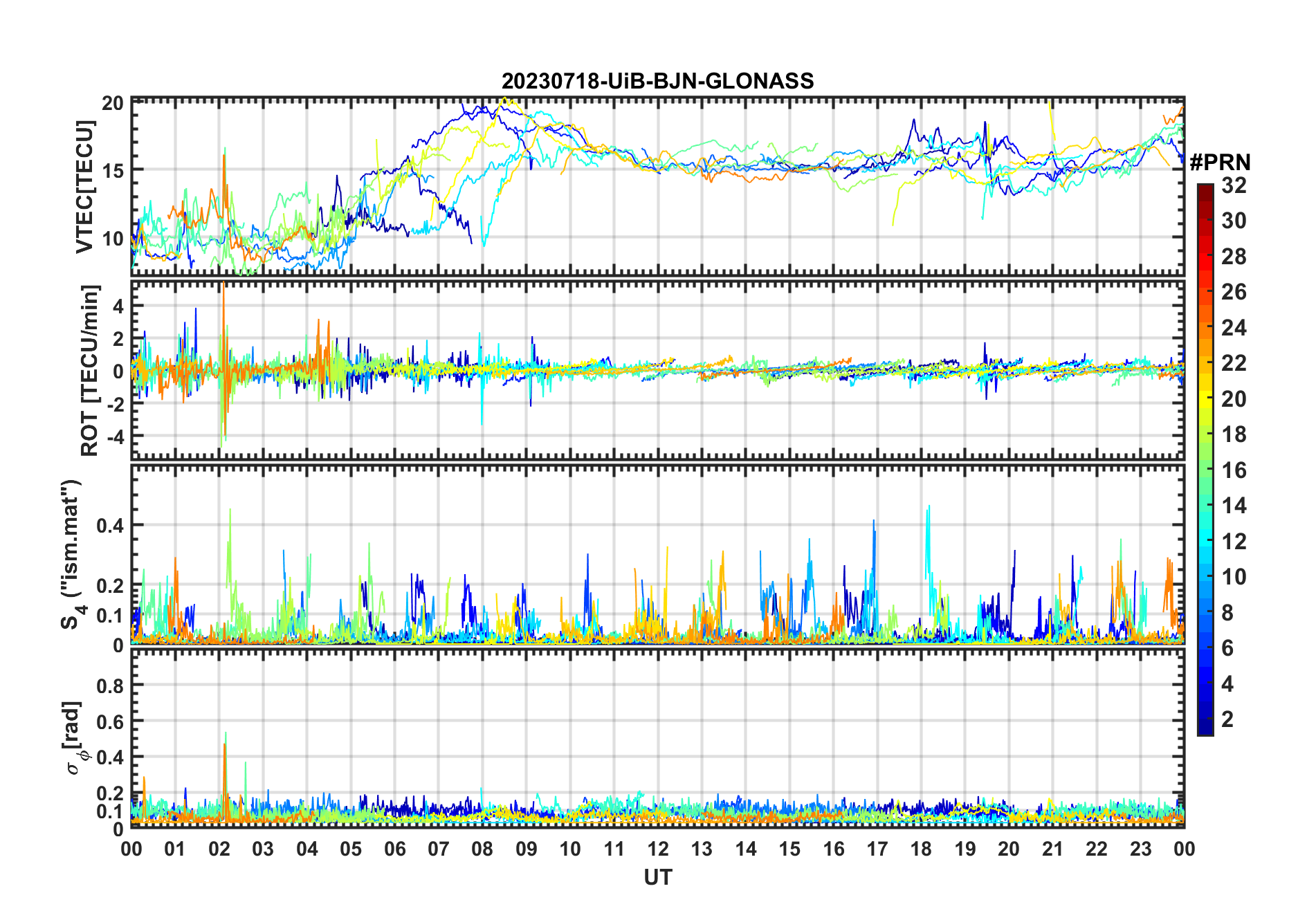
Task: Click the x-axis time tick label 18
Action: (x=921, y=849)
